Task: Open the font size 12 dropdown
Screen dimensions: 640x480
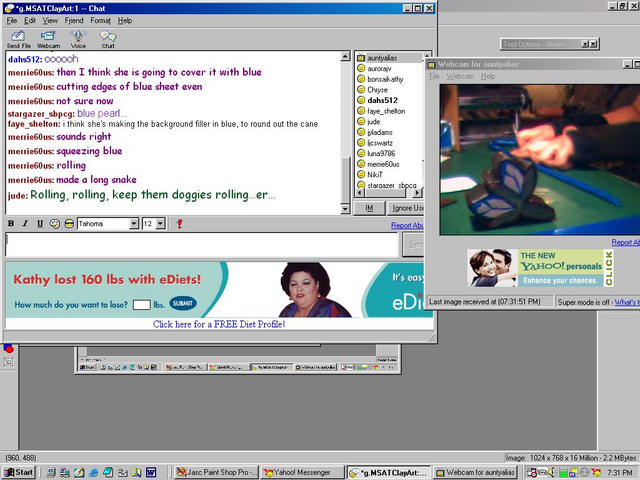Action: click(160, 224)
